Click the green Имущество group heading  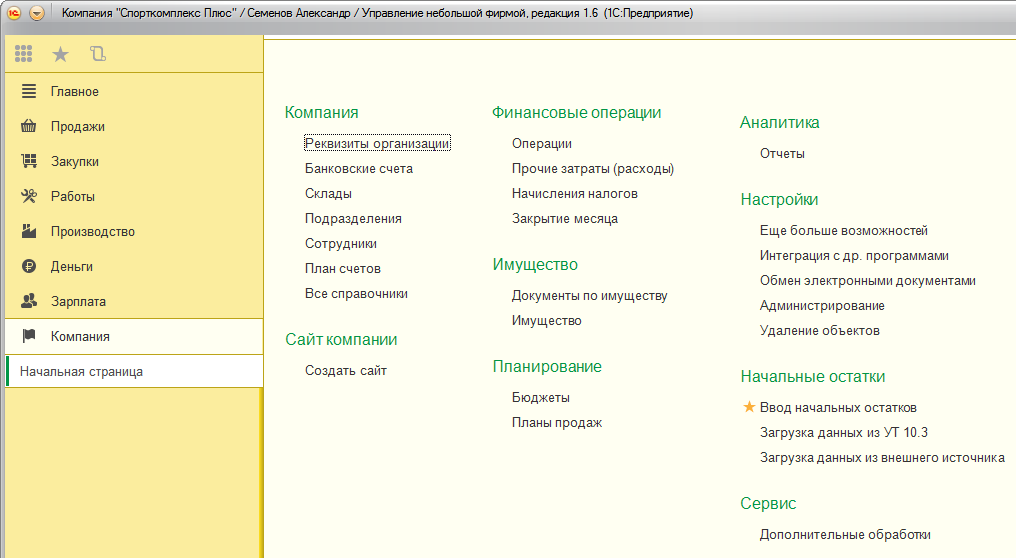[535, 264]
